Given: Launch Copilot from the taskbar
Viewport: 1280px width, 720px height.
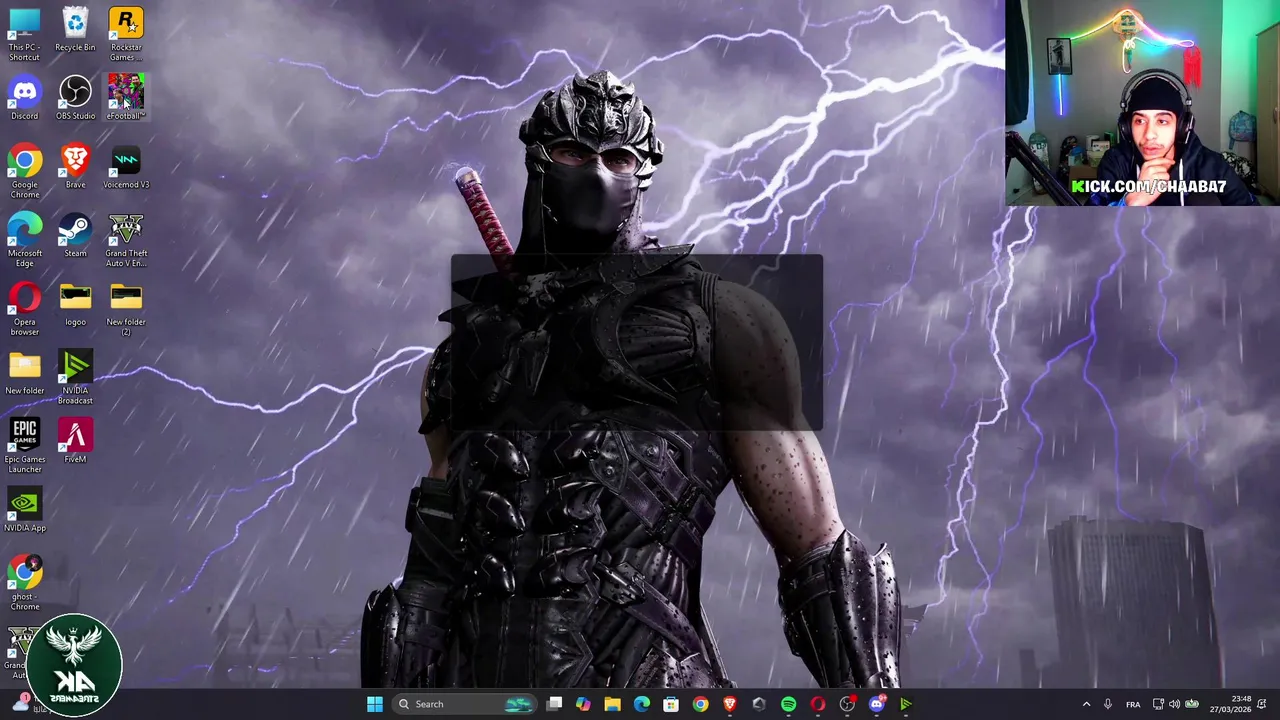Looking at the screenshot, I should 583,704.
